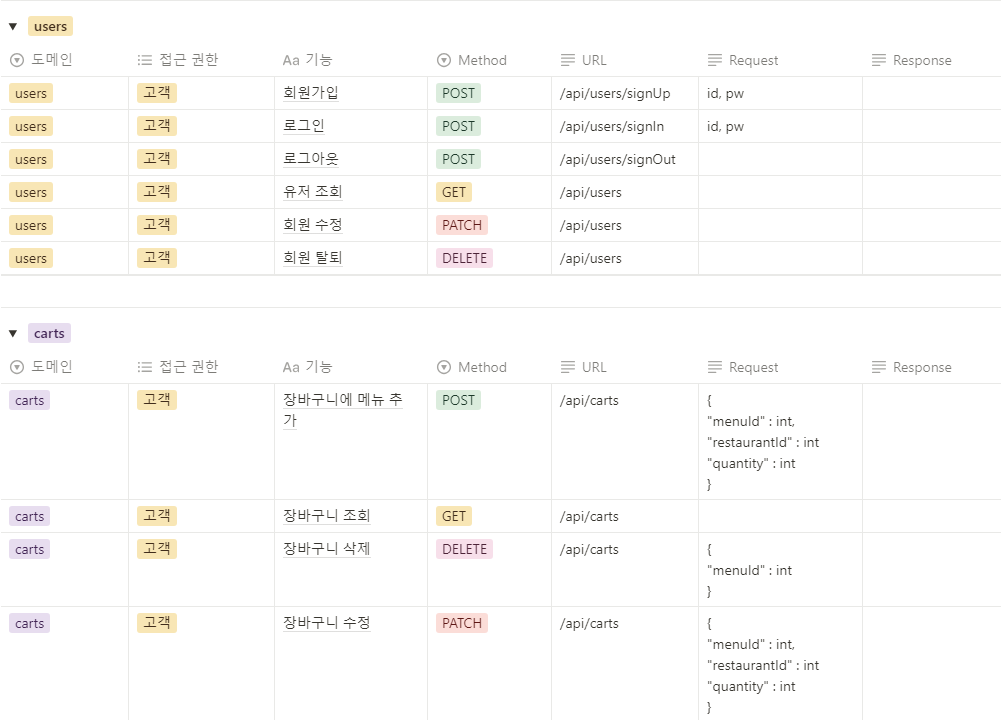Open the 회원 탈퇴 page link

click(313, 259)
